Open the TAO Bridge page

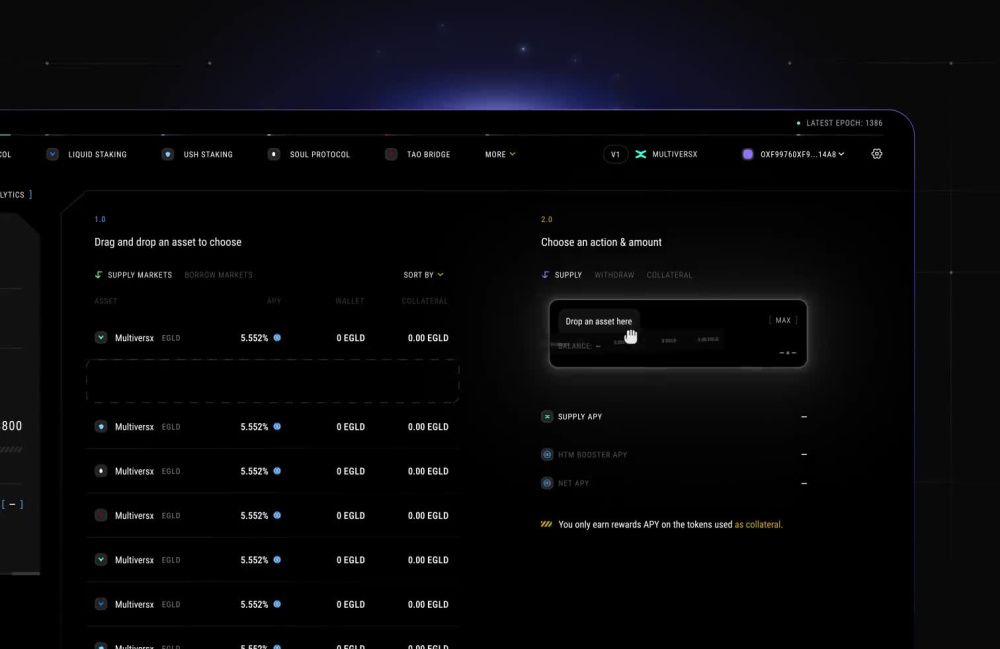[429, 154]
